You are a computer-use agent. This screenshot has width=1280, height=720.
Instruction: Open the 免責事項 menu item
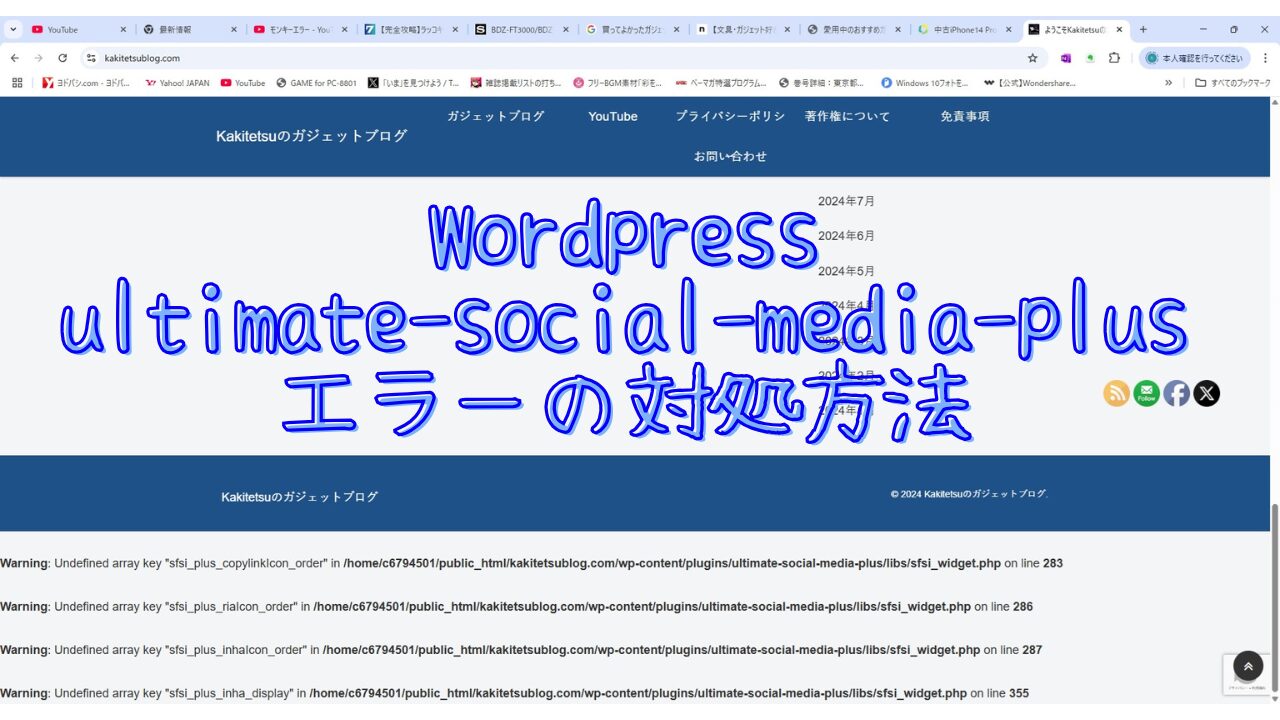(x=965, y=116)
